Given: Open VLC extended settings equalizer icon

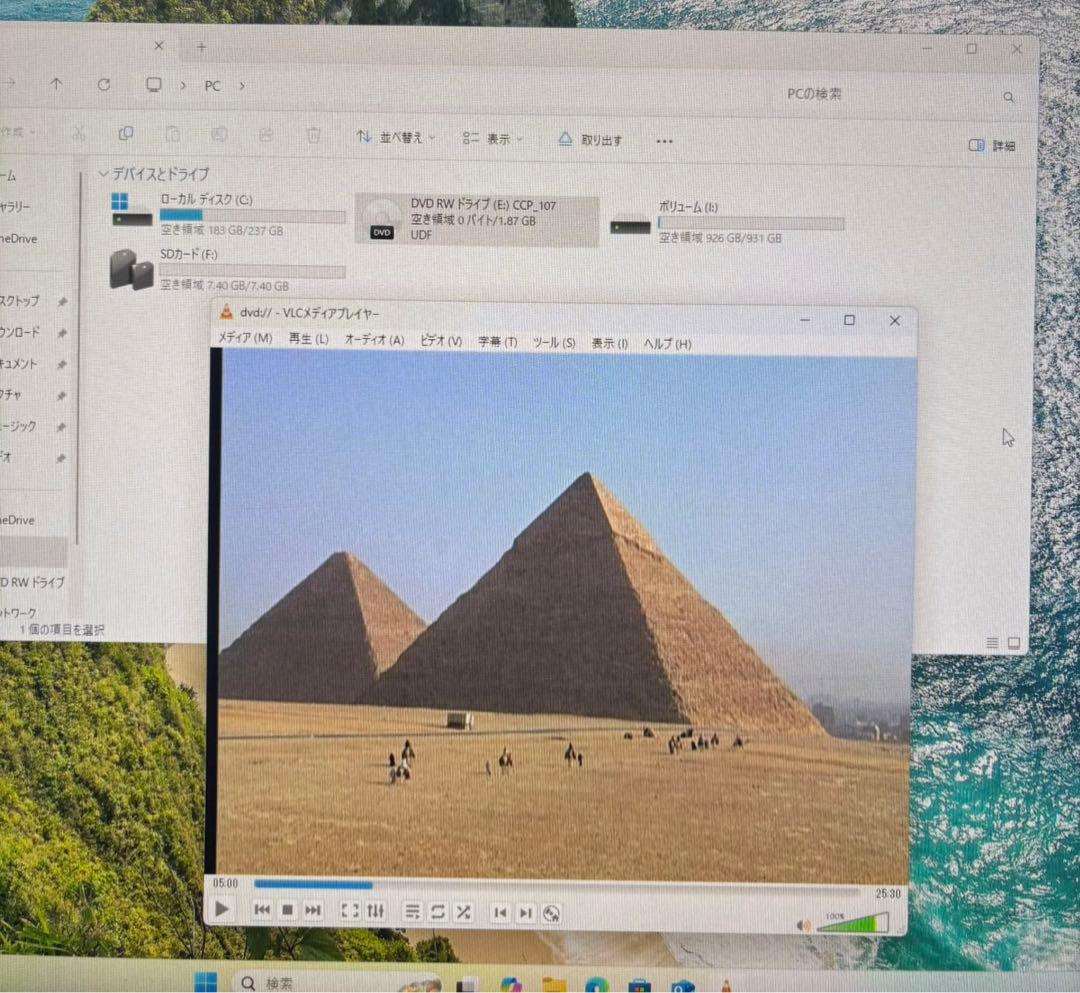Looking at the screenshot, I should click(376, 910).
